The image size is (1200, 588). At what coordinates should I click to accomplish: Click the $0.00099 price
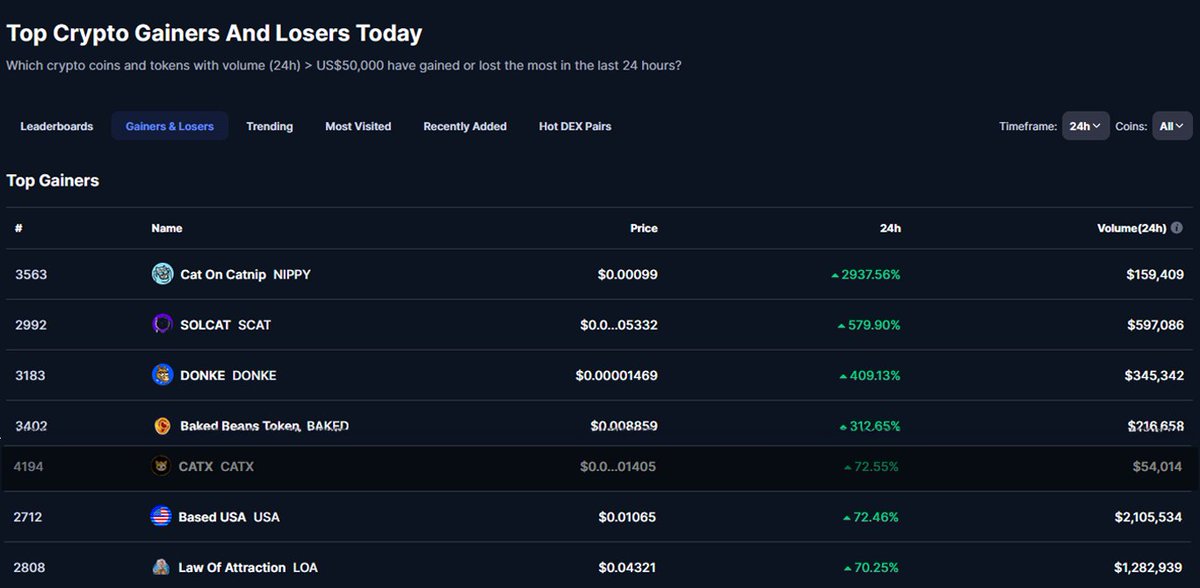628,274
